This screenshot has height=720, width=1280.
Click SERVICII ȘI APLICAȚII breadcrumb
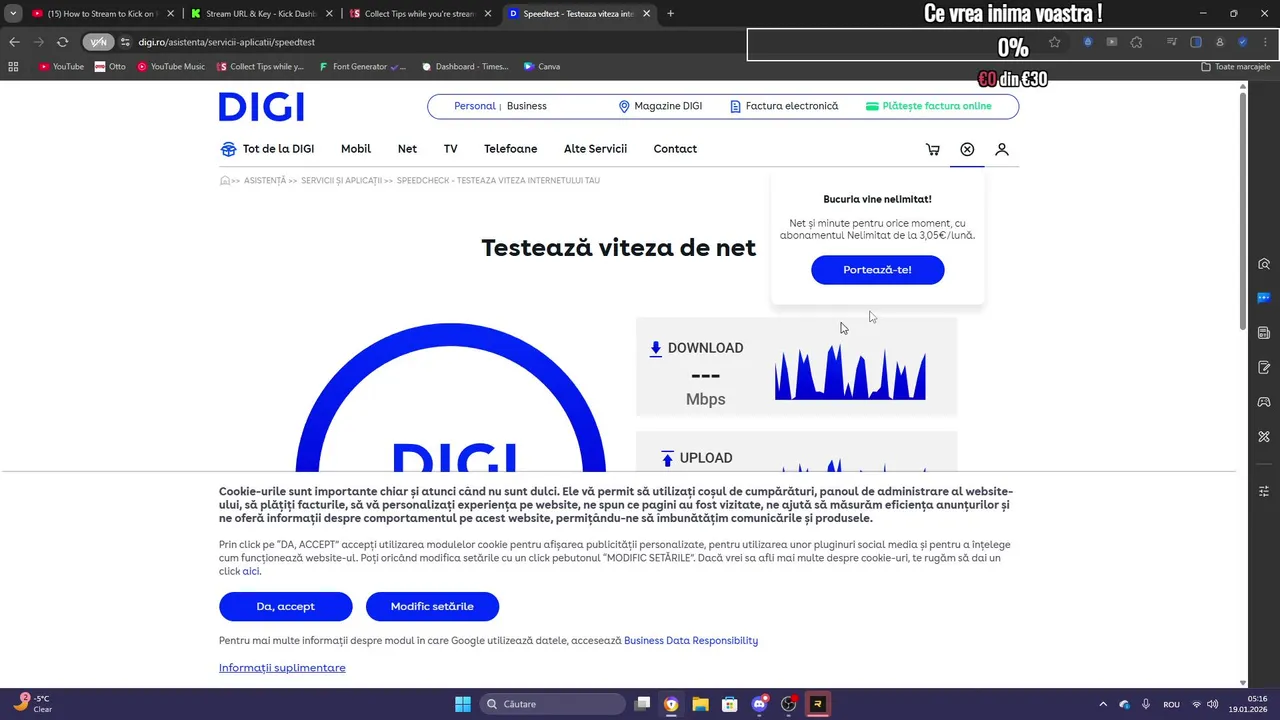click(341, 181)
